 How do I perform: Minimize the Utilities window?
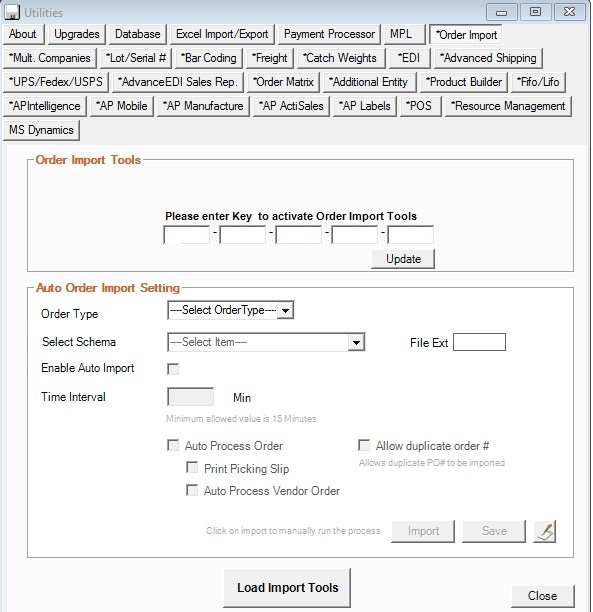point(502,12)
